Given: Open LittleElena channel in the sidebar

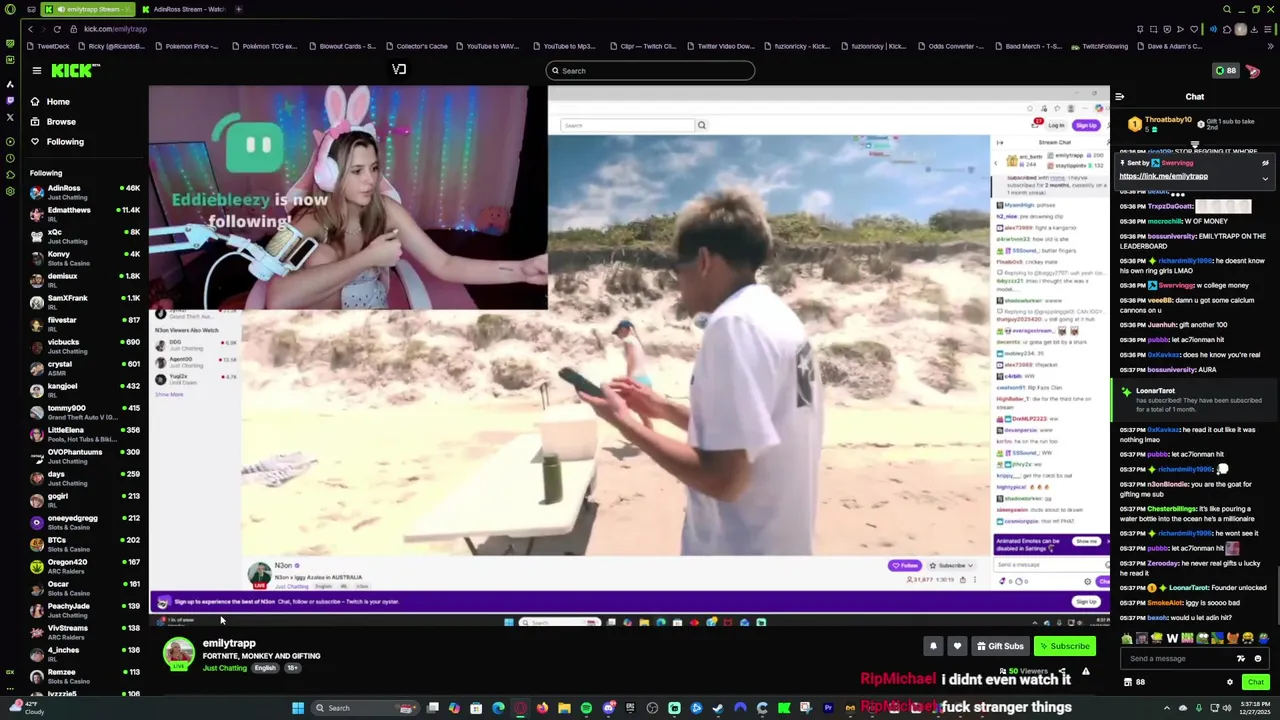Looking at the screenshot, I should [85, 435].
